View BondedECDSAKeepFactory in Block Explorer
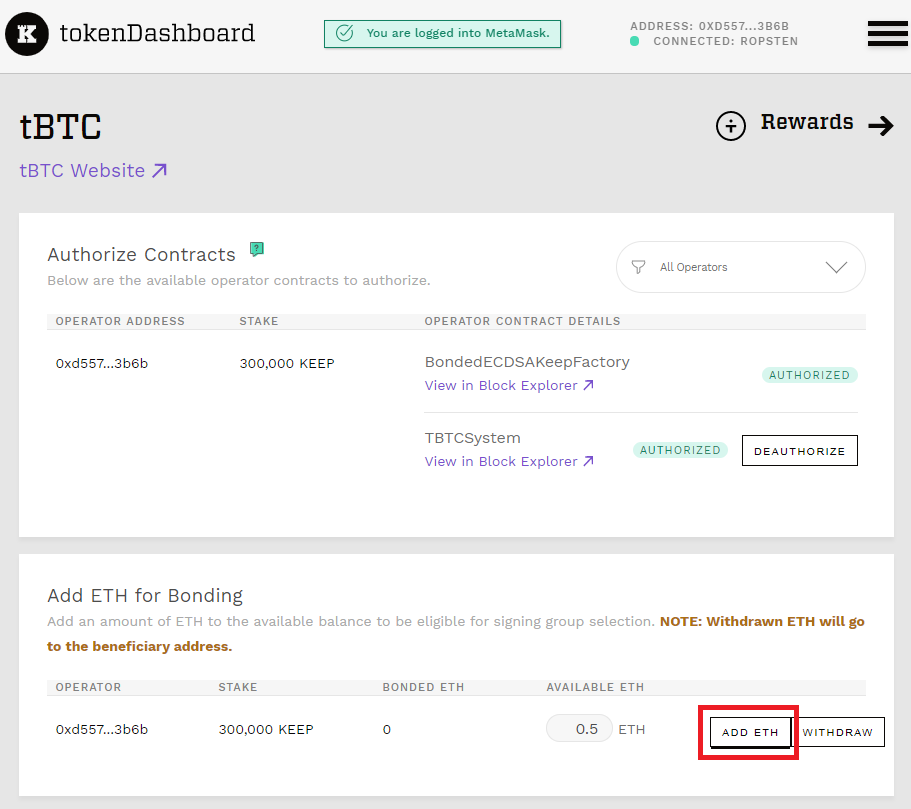 (509, 385)
